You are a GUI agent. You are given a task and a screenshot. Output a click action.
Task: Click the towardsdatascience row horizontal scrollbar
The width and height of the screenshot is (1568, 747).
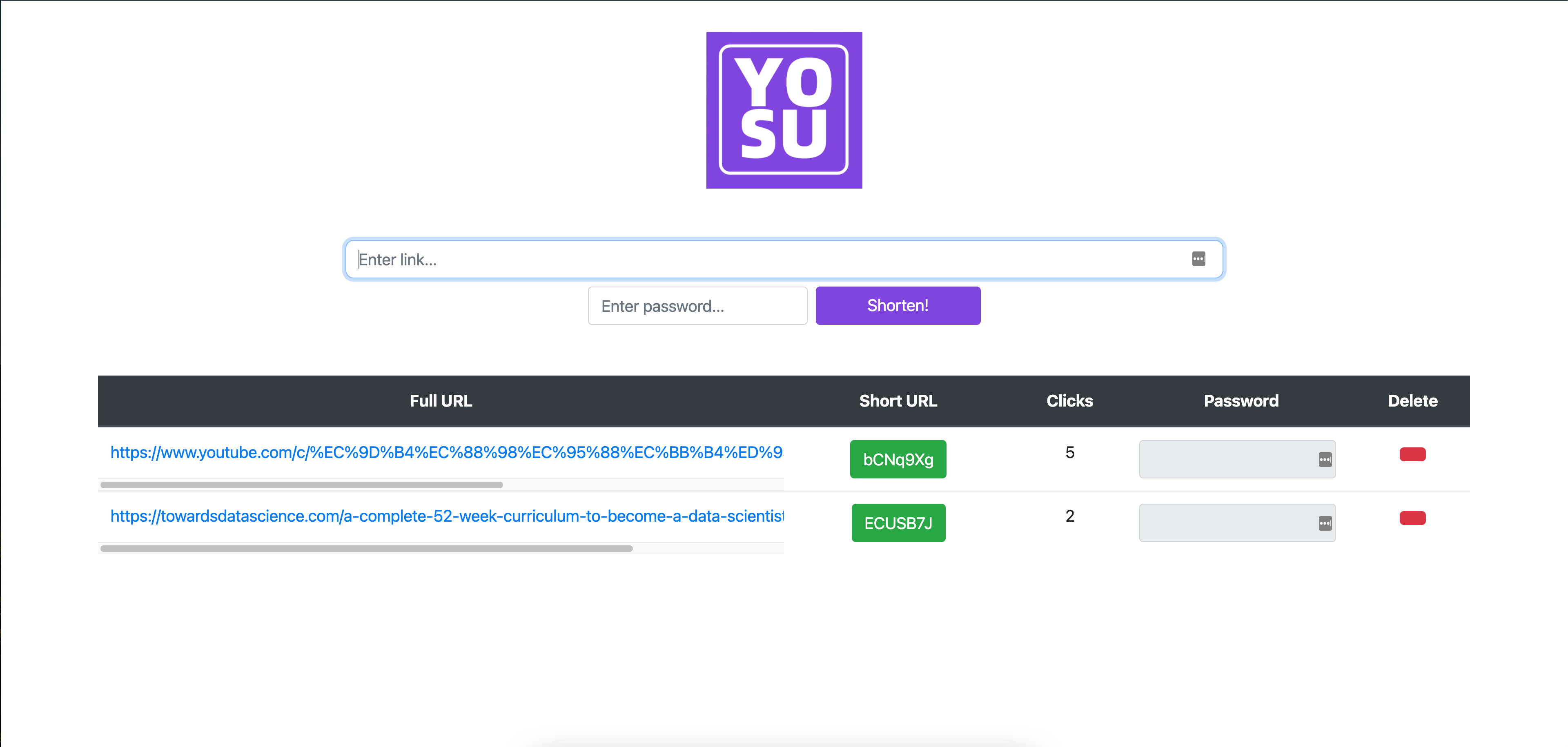click(366, 549)
